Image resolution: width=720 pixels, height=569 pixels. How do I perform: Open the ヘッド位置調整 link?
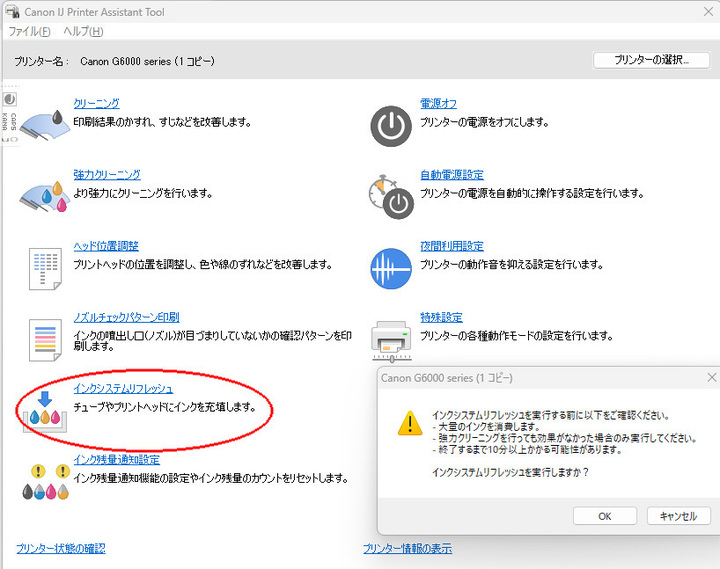[106, 246]
